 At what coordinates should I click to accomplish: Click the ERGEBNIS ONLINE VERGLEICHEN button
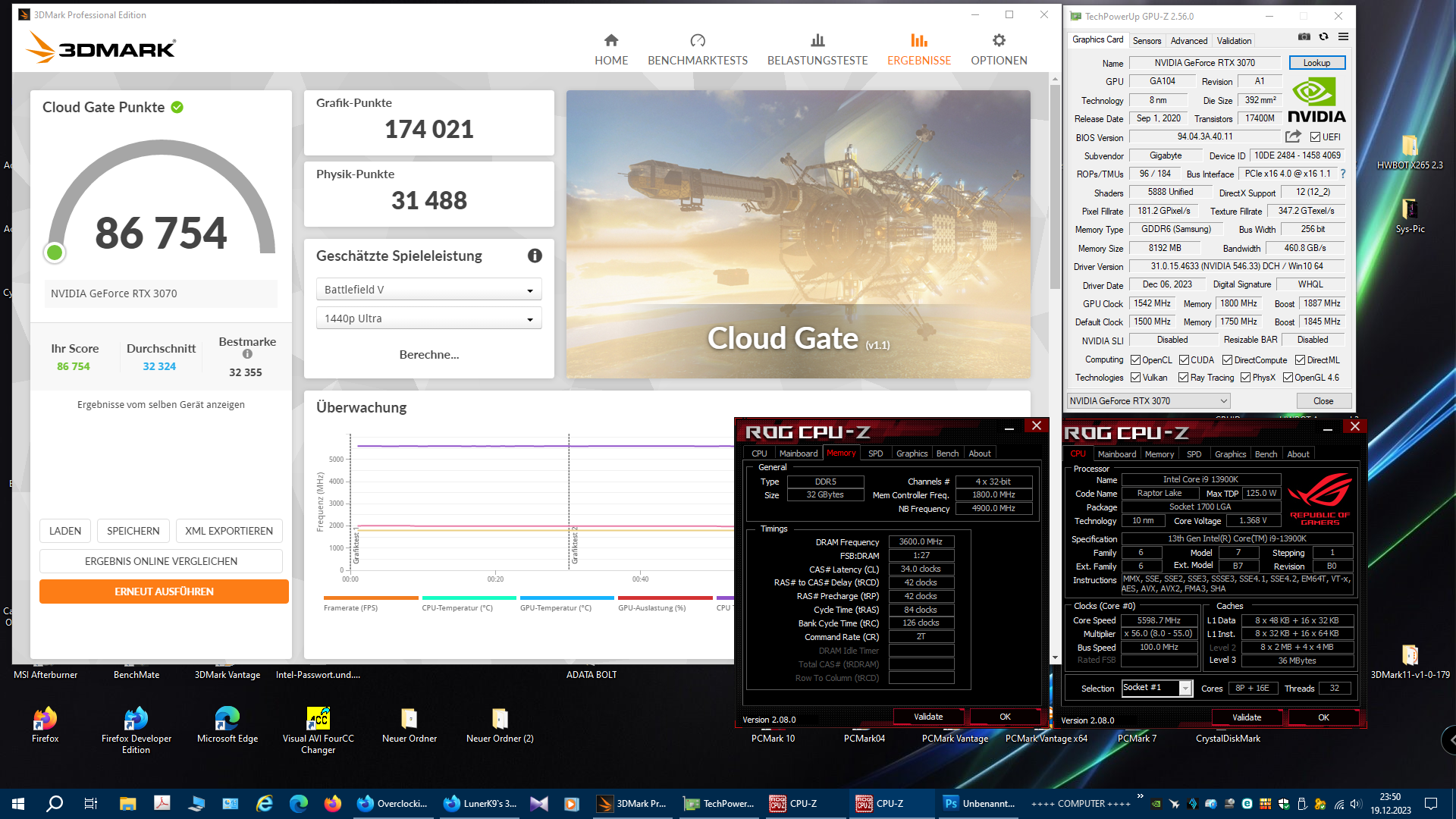point(161,561)
